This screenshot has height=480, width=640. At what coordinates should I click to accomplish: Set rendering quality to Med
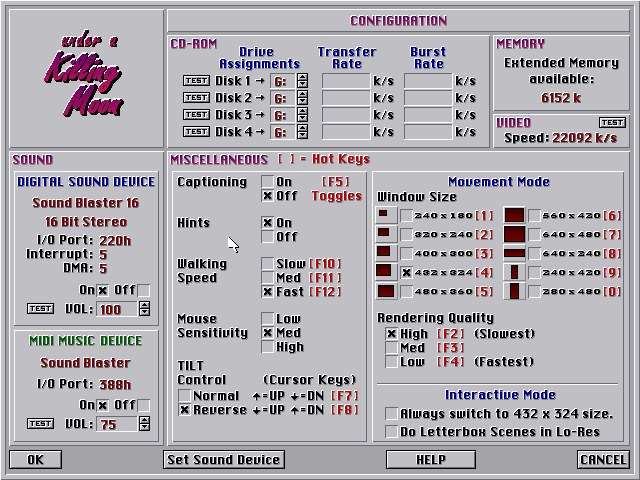click(391, 348)
